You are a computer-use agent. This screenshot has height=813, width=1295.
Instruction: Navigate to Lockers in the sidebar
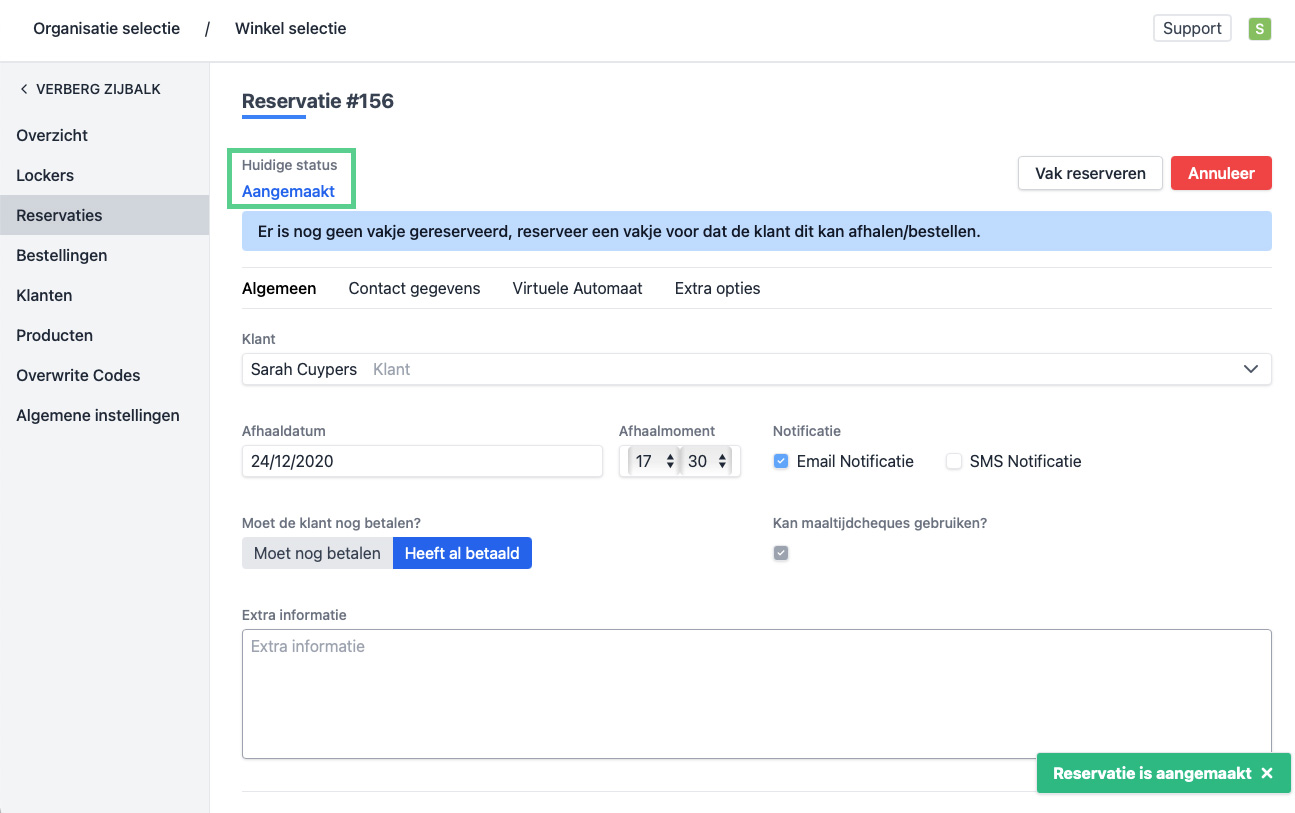[x=45, y=175]
